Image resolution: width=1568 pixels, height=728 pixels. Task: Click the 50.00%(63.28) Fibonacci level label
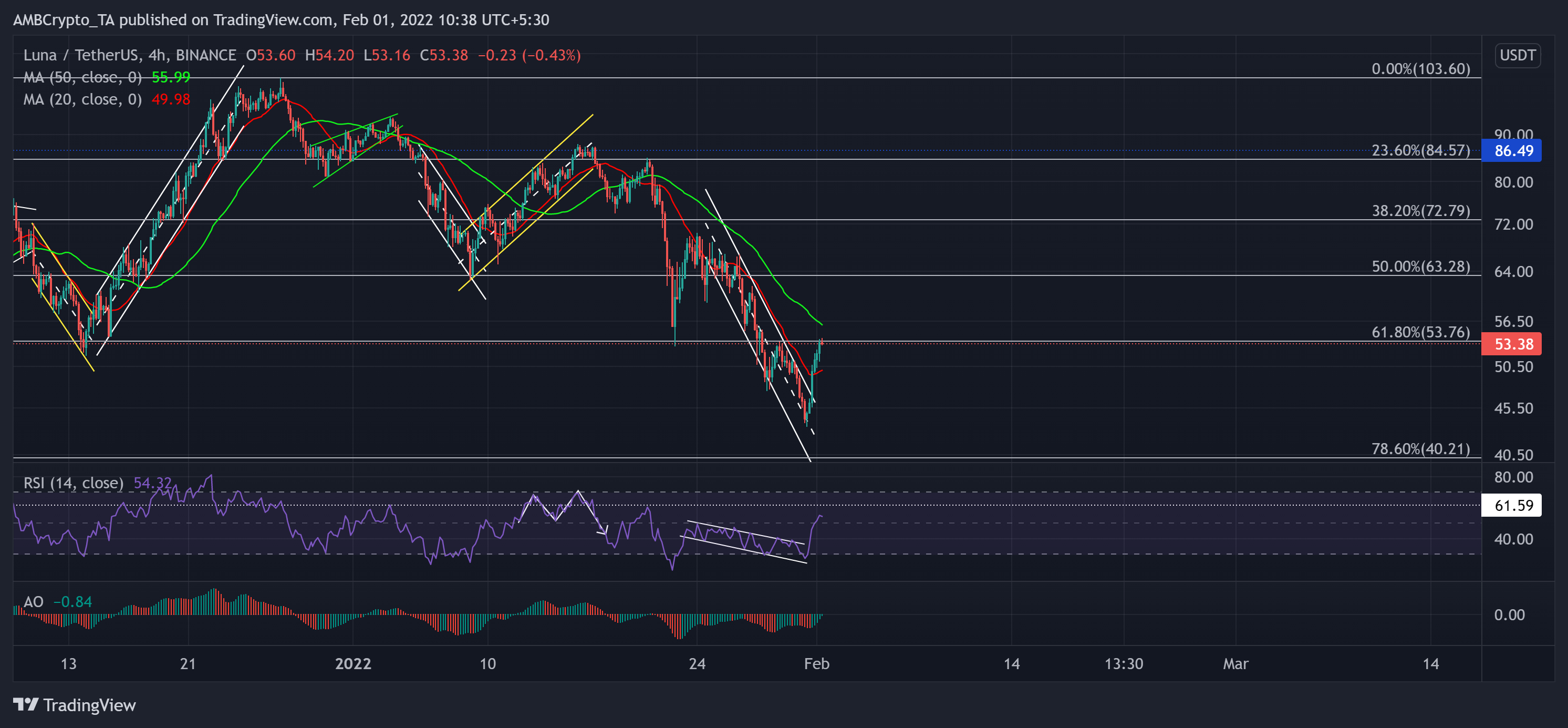point(1421,266)
